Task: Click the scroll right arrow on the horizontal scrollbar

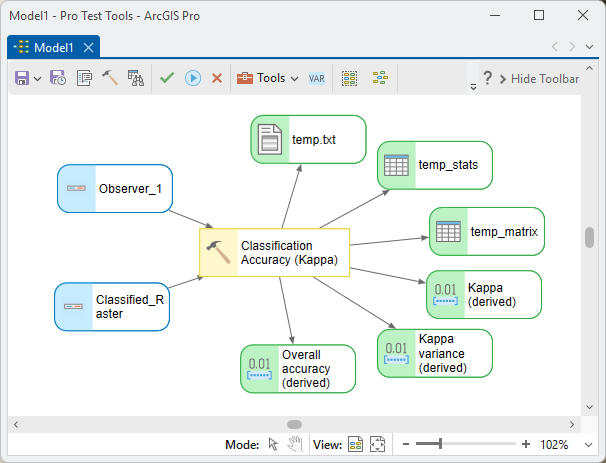Action: tap(572, 424)
